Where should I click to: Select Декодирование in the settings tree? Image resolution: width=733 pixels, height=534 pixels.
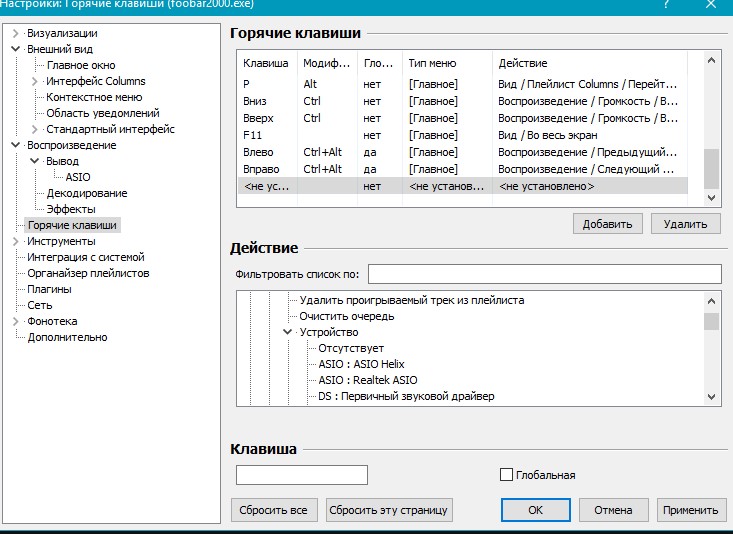tap(86, 193)
